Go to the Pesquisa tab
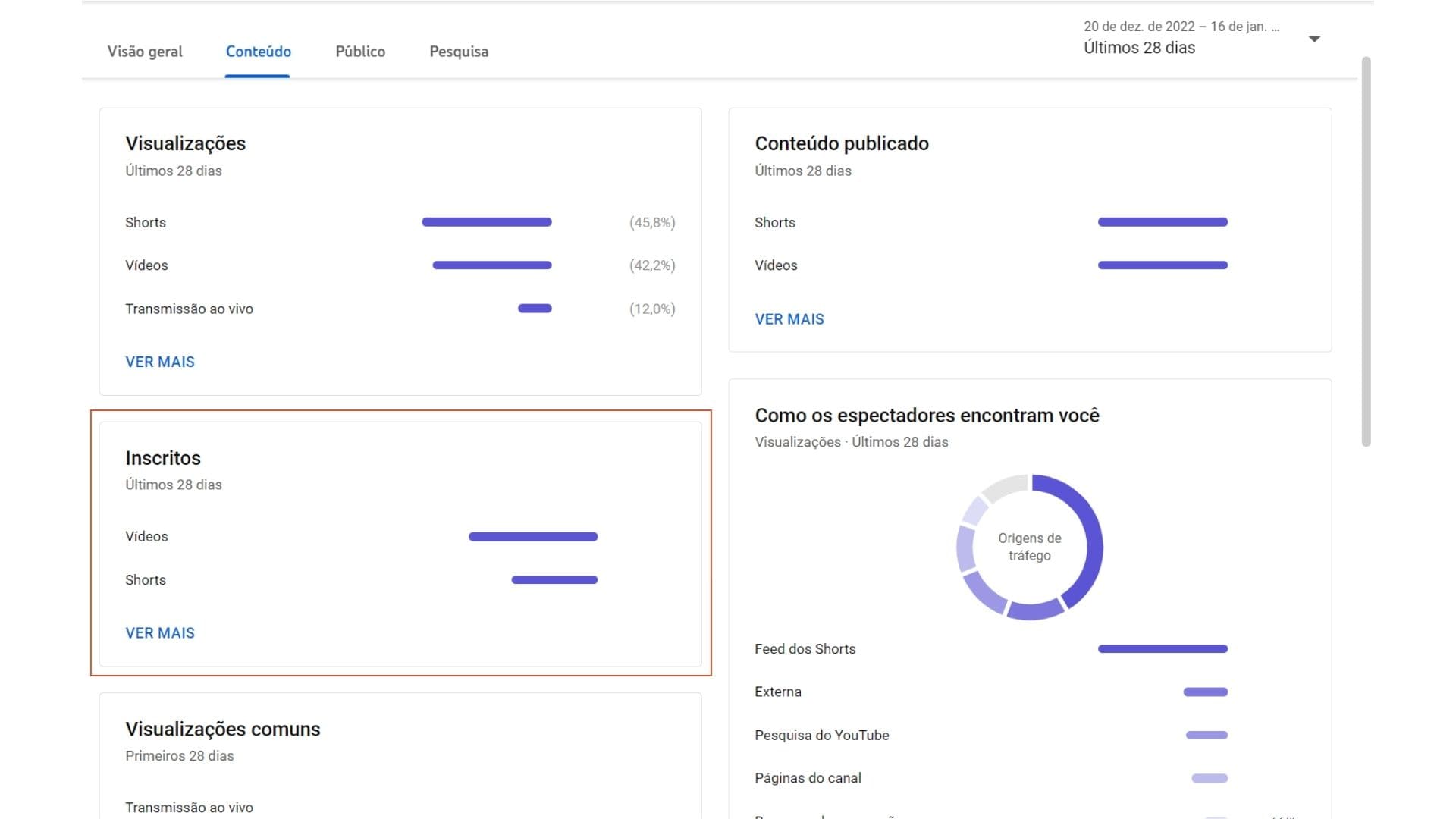This screenshot has height=819, width=1456. pyautogui.click(x=459, y=52)
